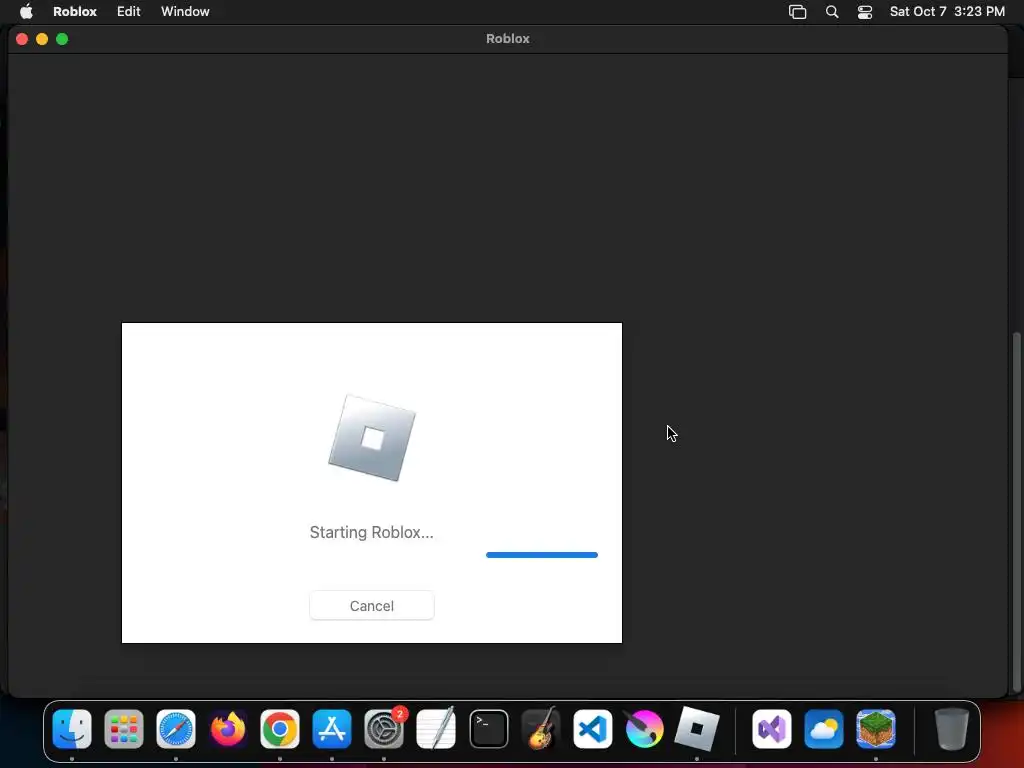Open the colorful paintbrush app in the dock

pos(644,729)
